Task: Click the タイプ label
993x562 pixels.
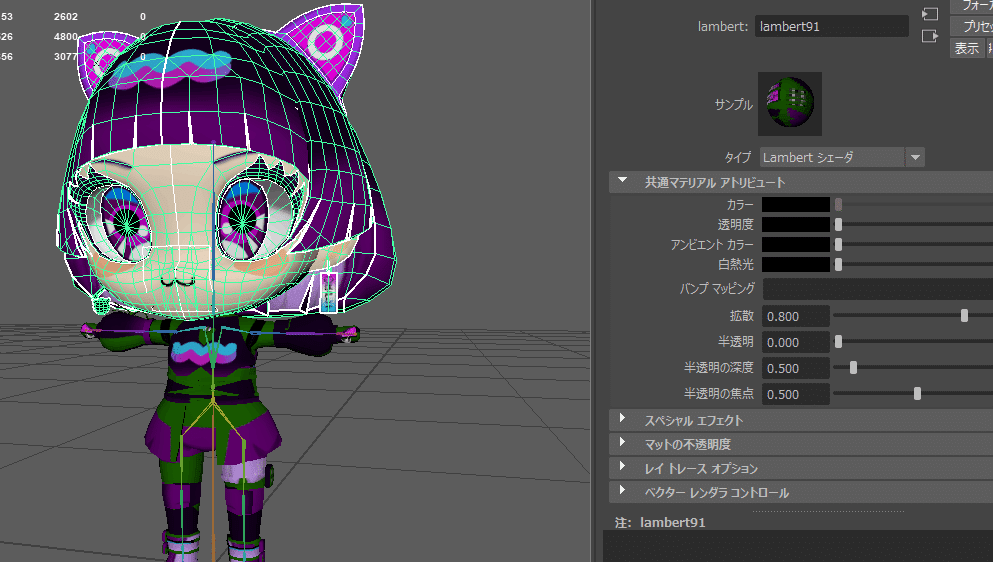Action: pyautogui.click(x=738, y=157)
